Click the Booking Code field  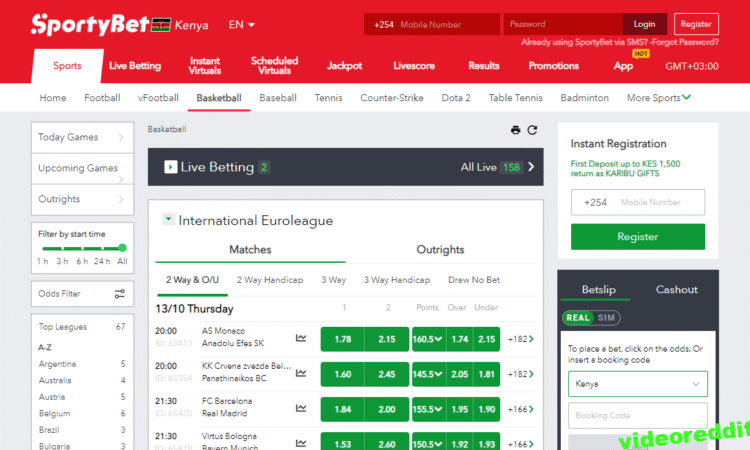(x=638, y=416)
